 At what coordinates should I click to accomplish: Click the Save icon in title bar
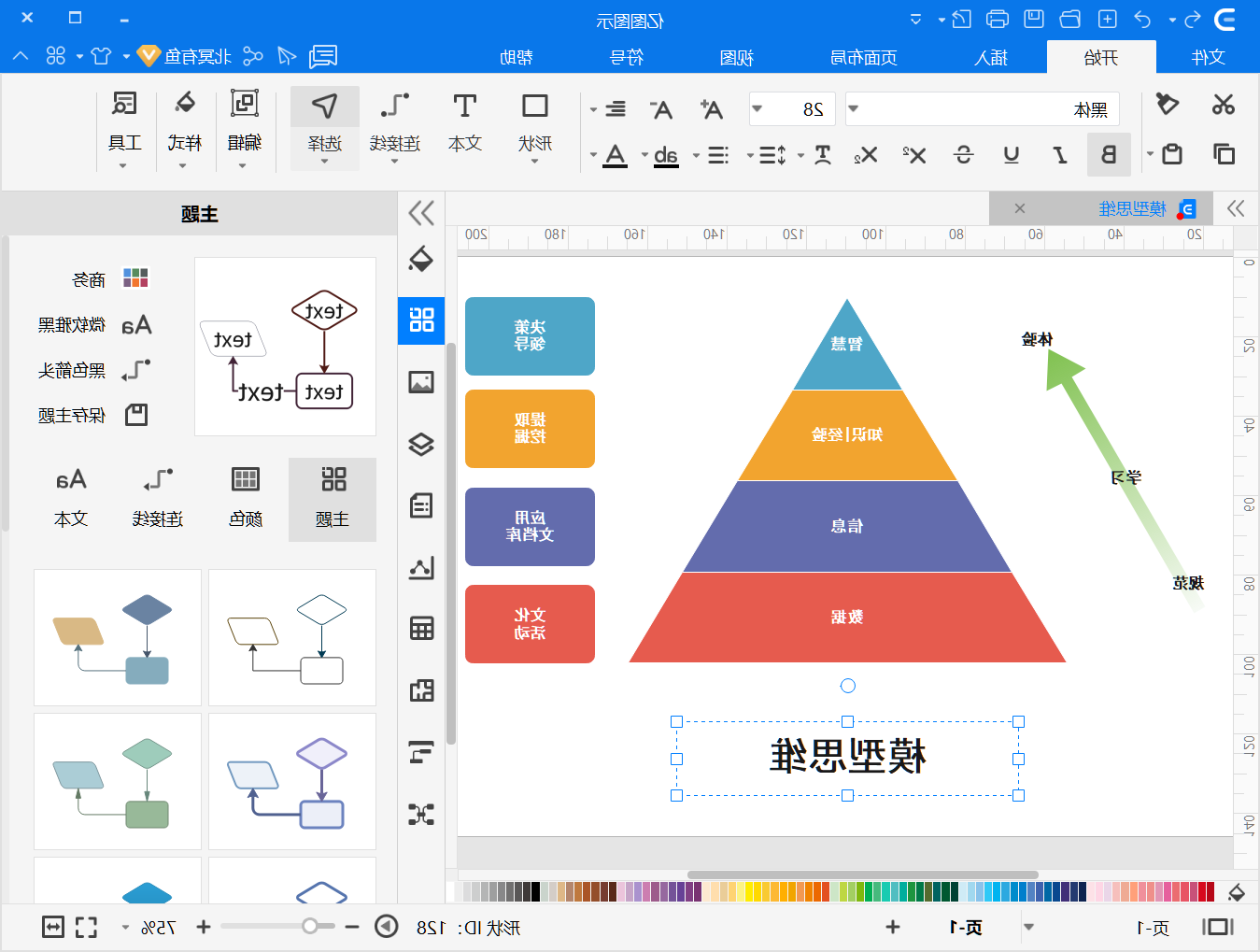tap(1033, 19)
